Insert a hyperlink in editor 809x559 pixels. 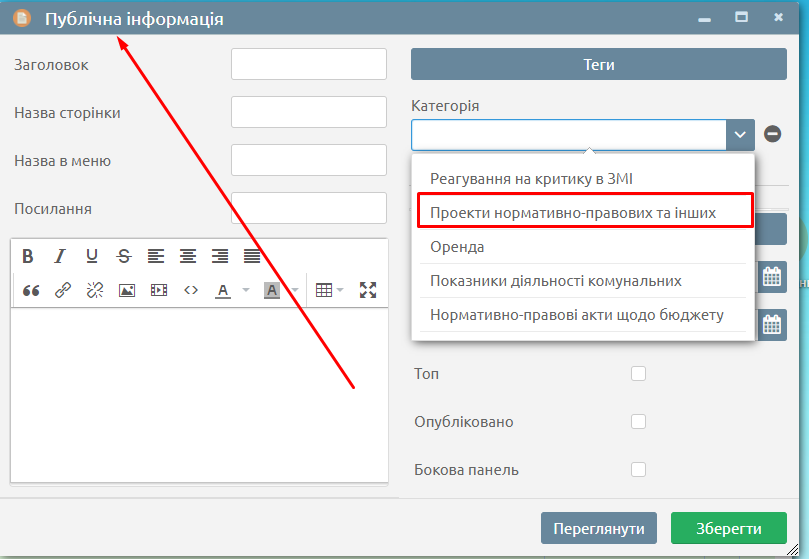(63, 290)
